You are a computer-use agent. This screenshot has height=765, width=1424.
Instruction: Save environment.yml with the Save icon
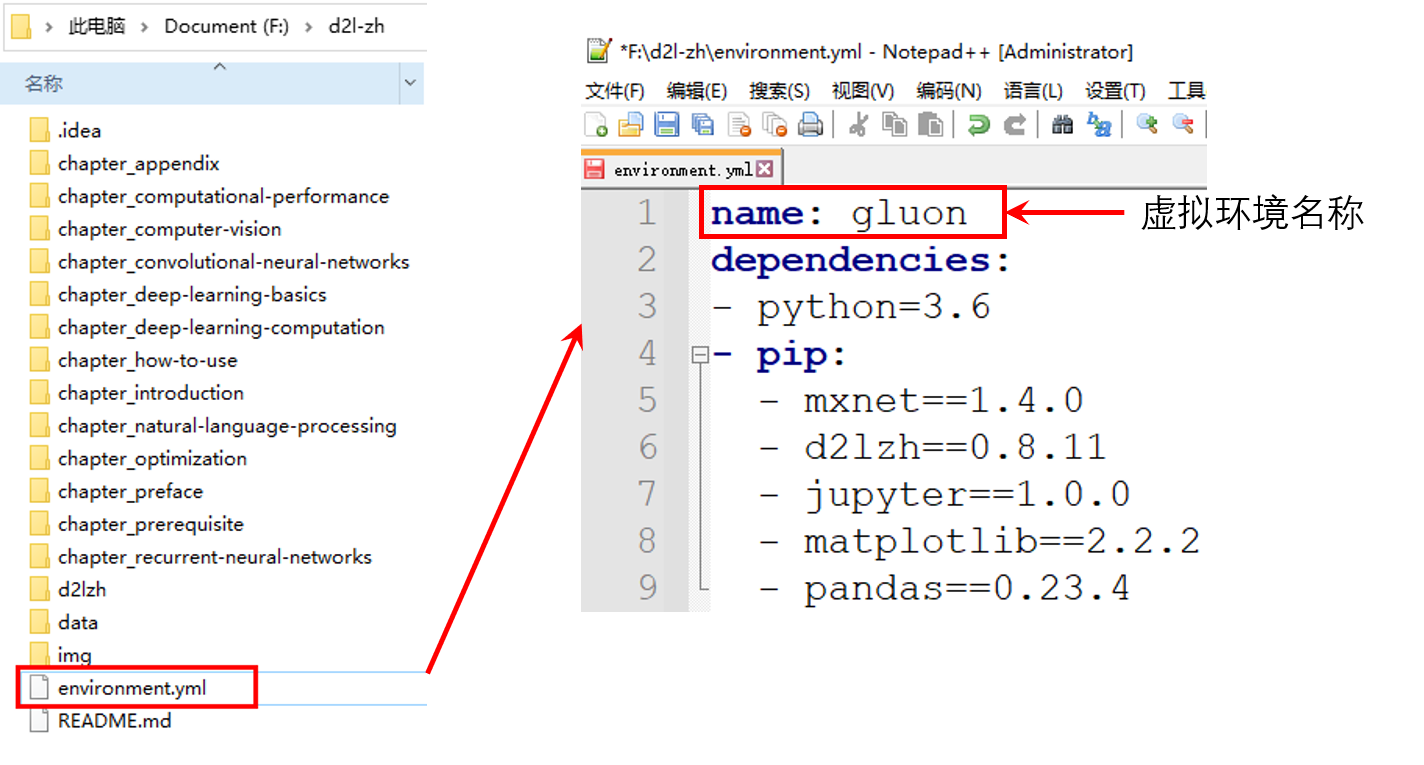coord(668,124)
